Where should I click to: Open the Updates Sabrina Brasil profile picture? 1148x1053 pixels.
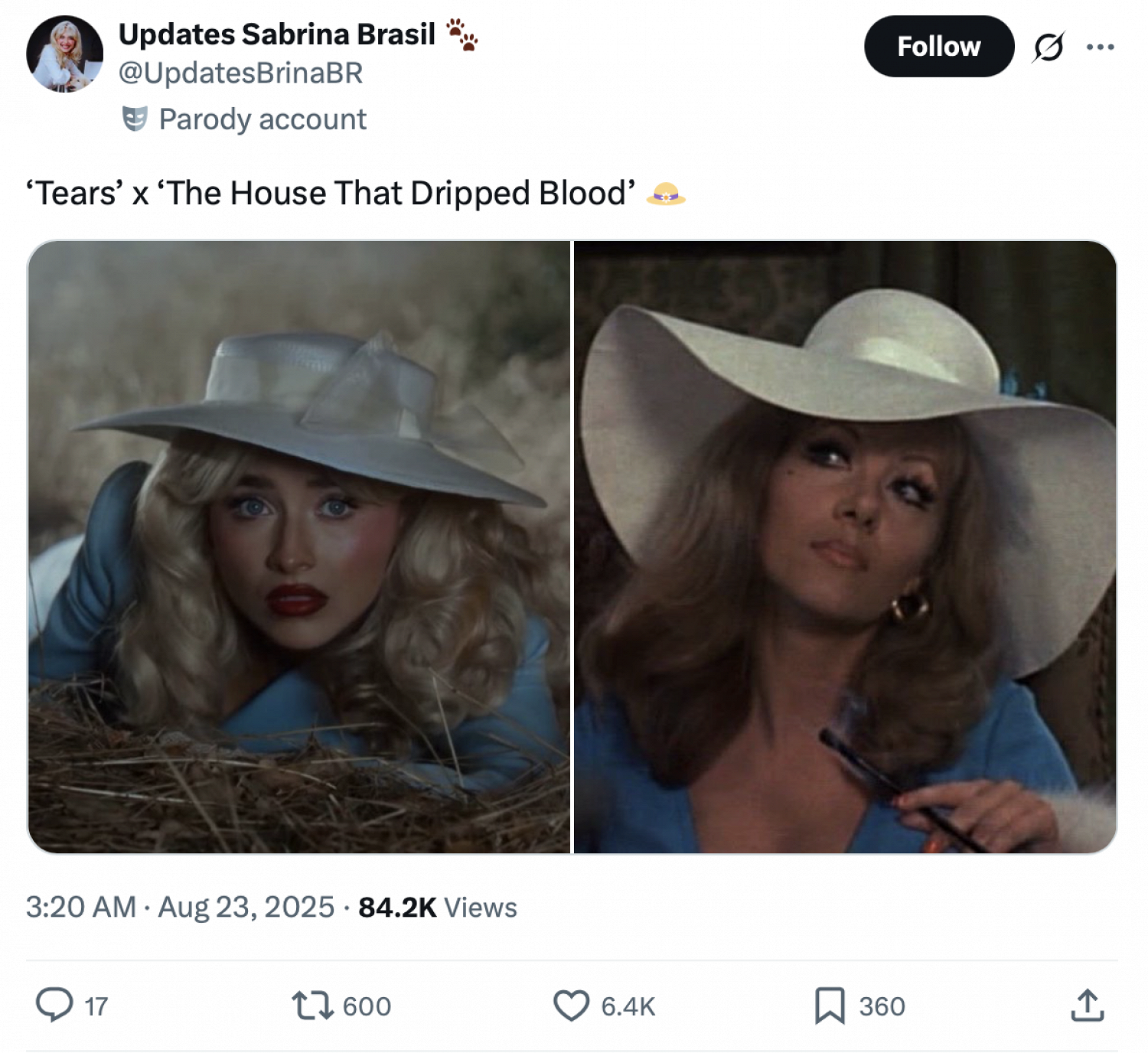tap(65, 54)
